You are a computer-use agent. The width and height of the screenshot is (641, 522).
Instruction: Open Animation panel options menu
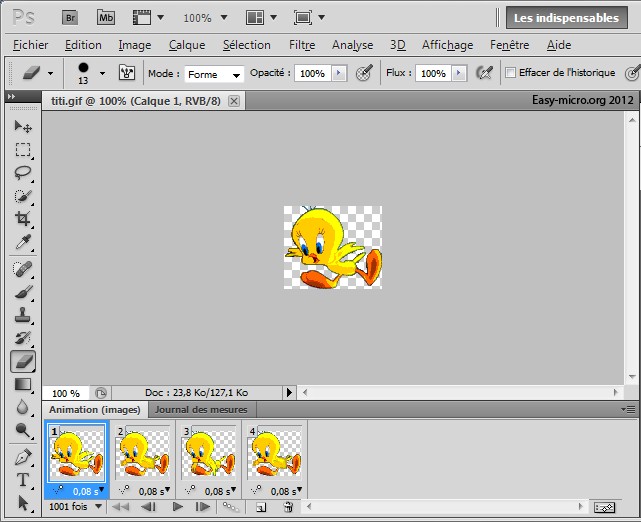pos(628,409)
